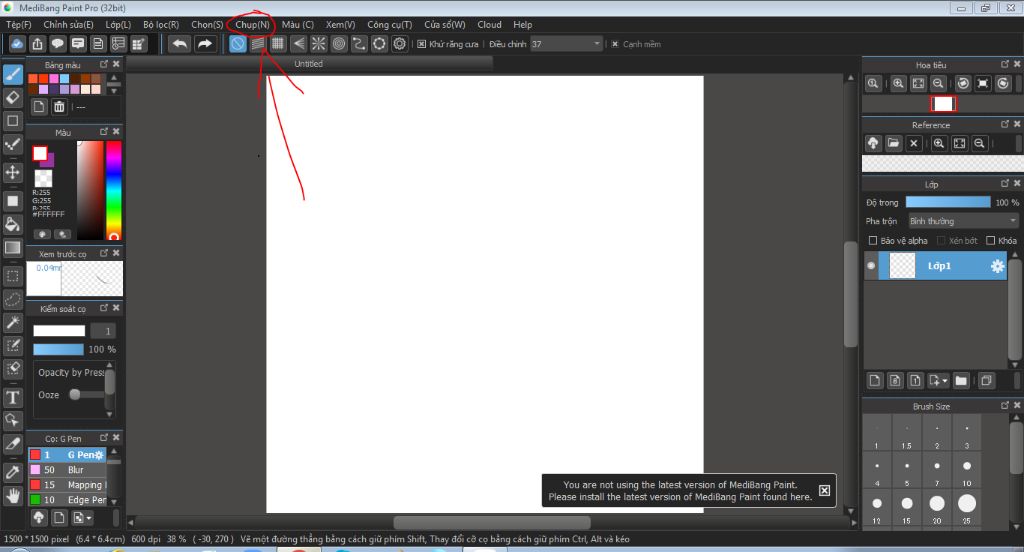
Task: Select the Bucket fill tool
Action: [x=13, y=224]
